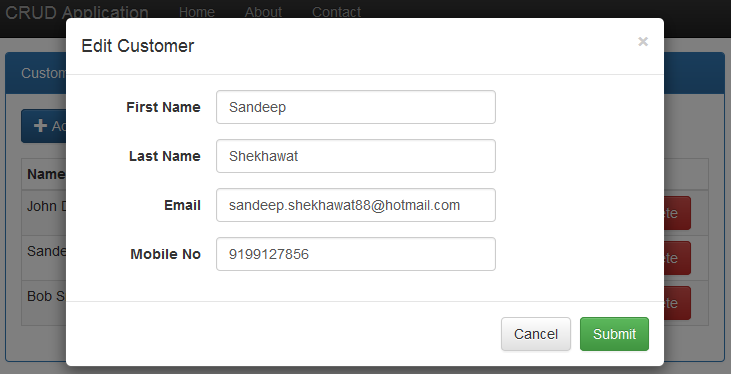Screen dimensions: 731x374
Task: Click the First Name input field
Action: [x=356, y=107]
